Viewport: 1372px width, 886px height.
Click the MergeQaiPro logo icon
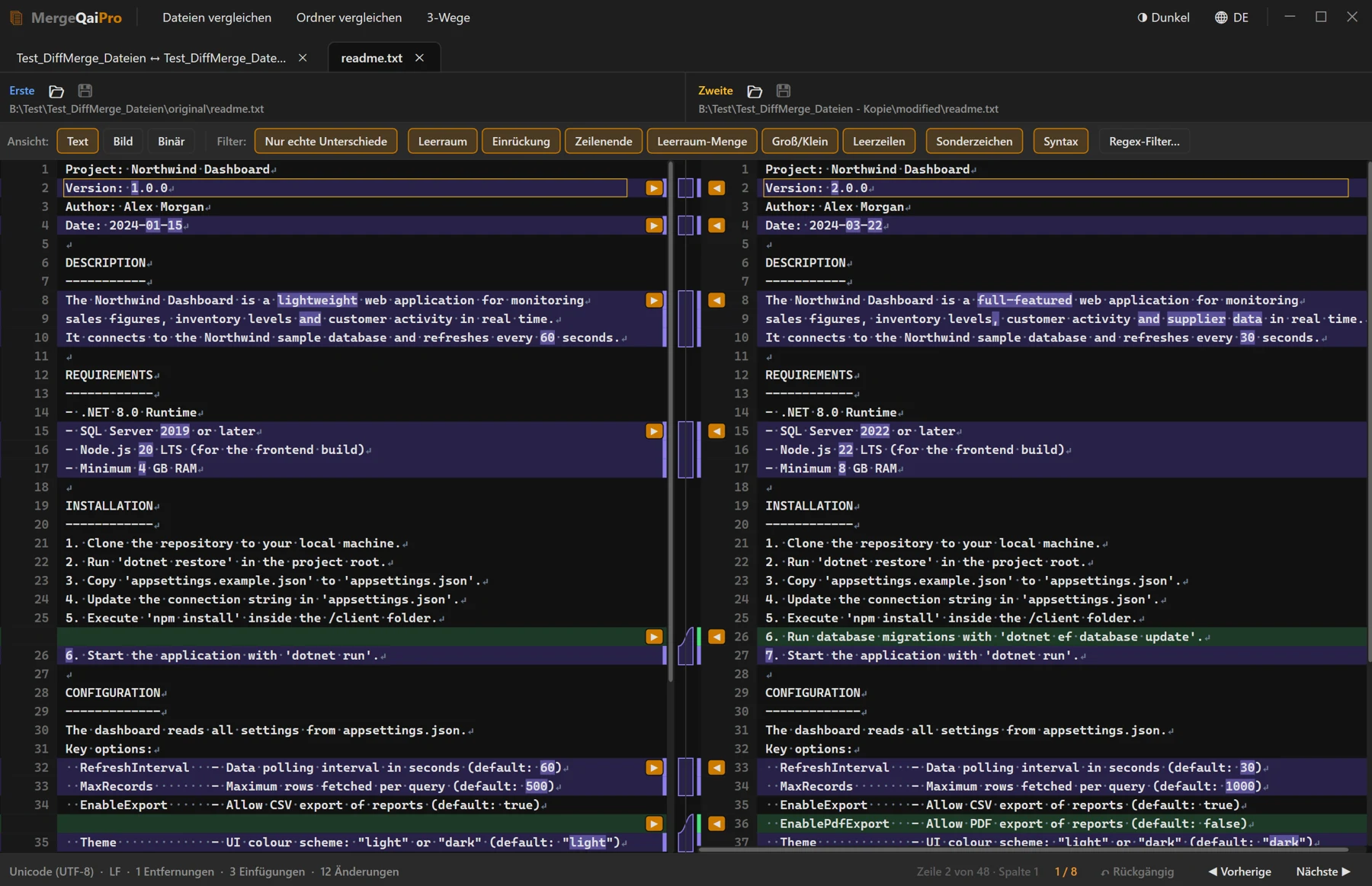(16, 18)
